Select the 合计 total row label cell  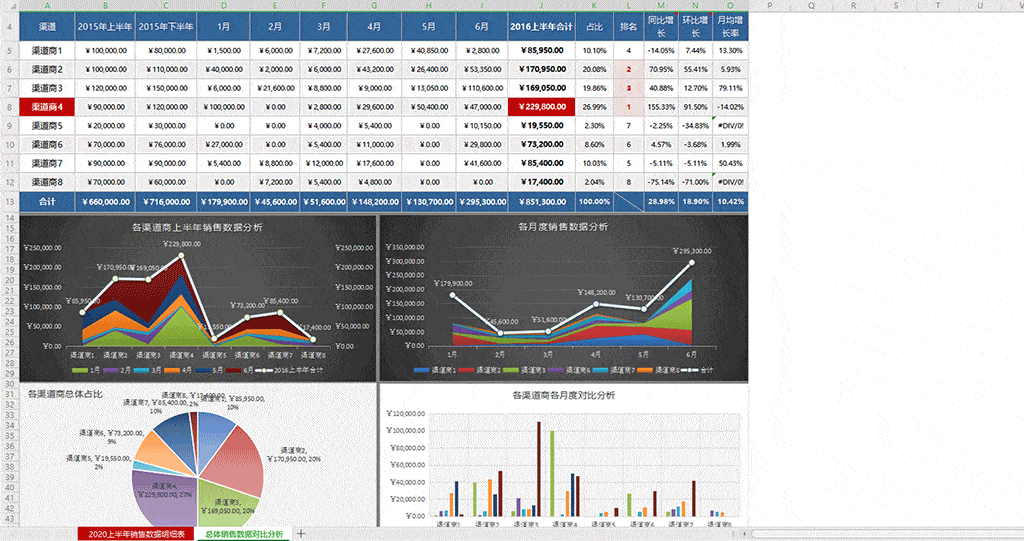[47, 202]
